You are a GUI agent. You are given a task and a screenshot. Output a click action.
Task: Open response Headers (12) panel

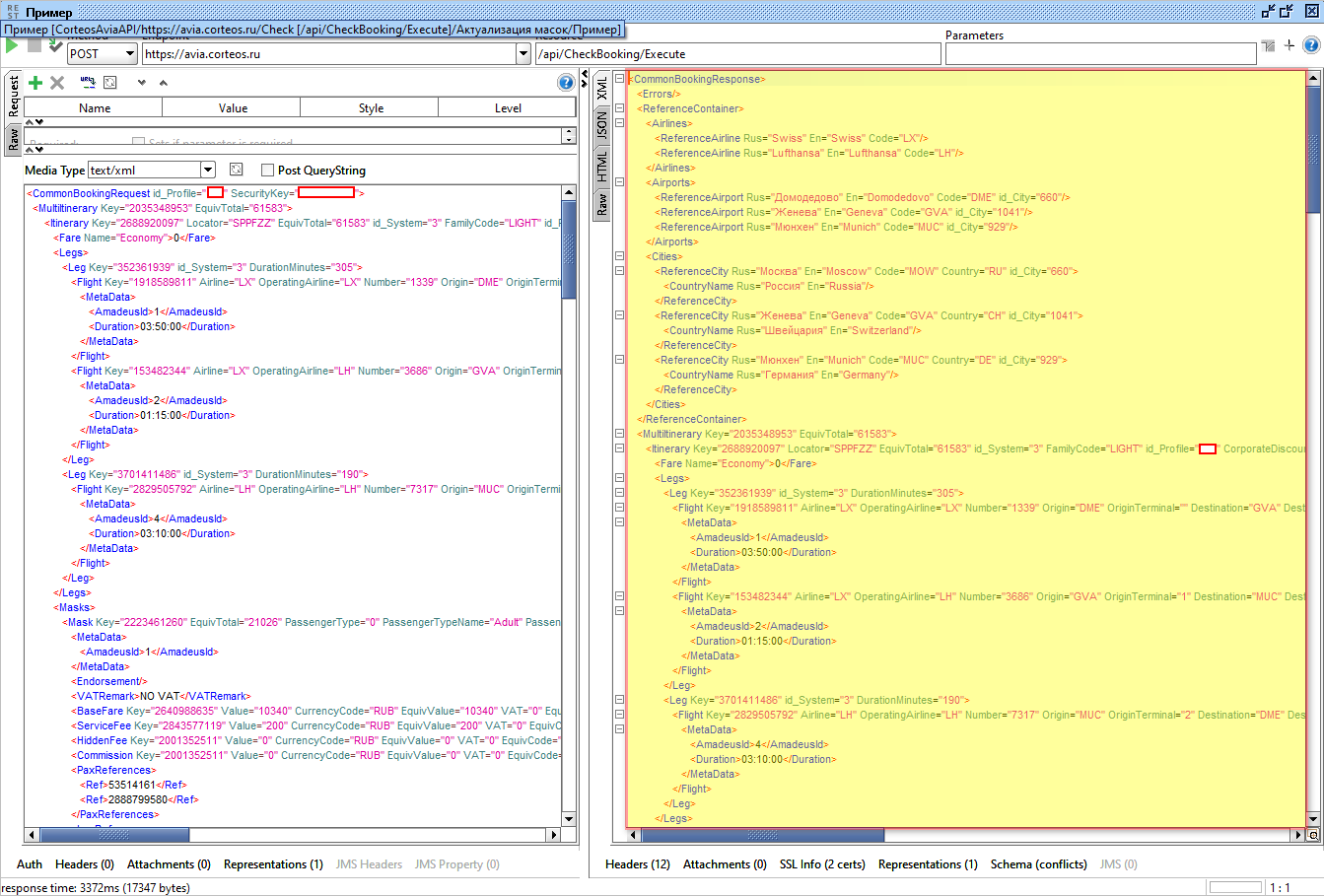coord(637,864)
